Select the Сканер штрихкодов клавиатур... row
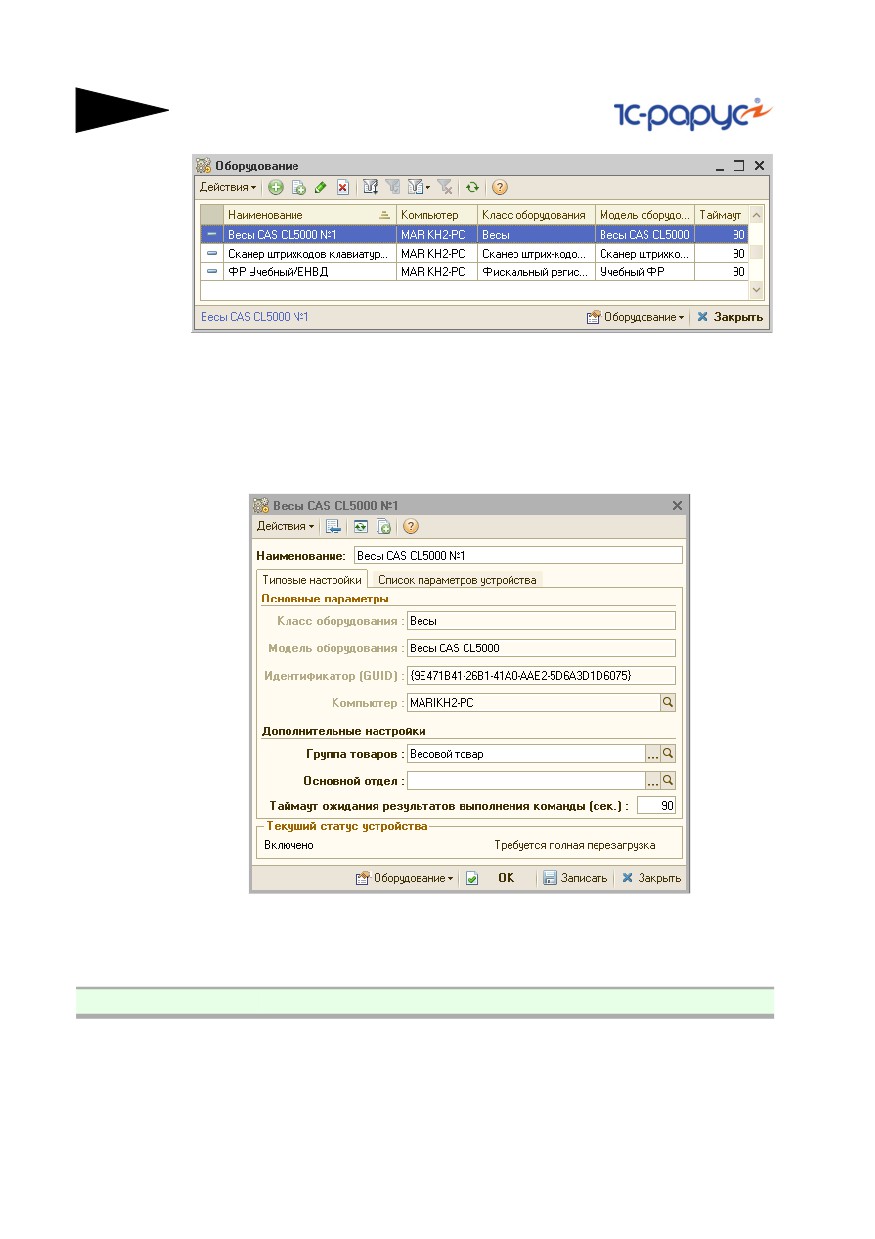This screenshot has width=875, height=1239. [474, 253]
